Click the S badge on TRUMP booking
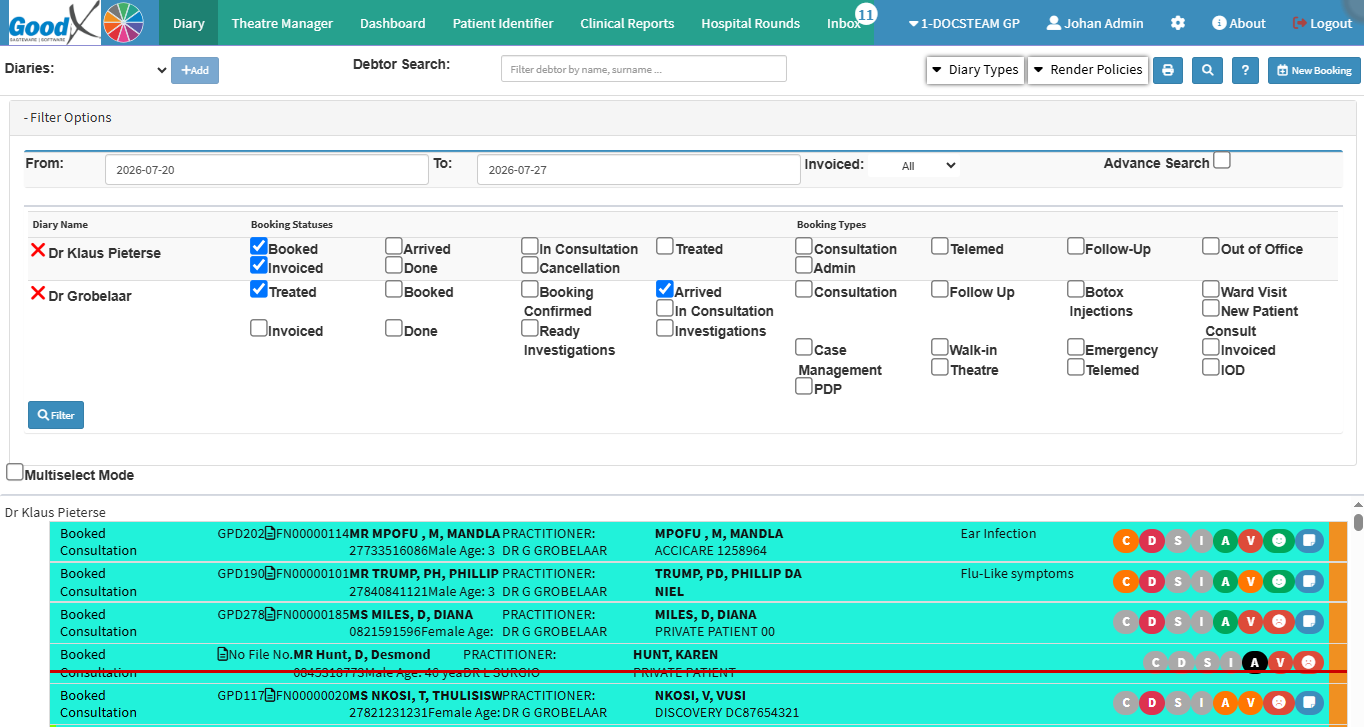Viewport: 1364px width, 727px height. [1176, 581]
